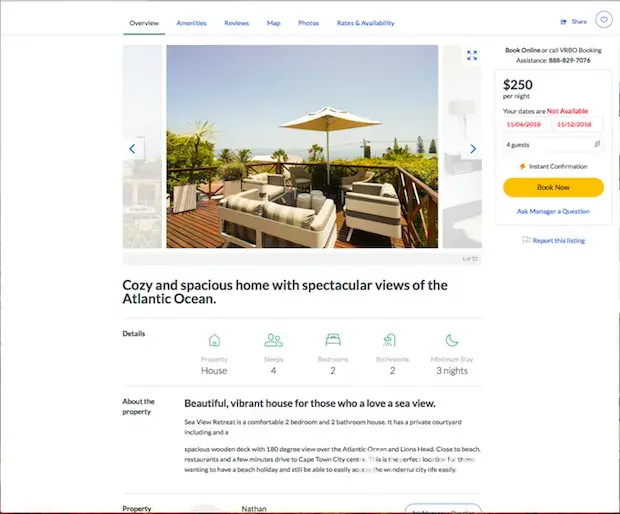Click the Share icon
This screenshot has width=620, height=514.
click(564, 21)
